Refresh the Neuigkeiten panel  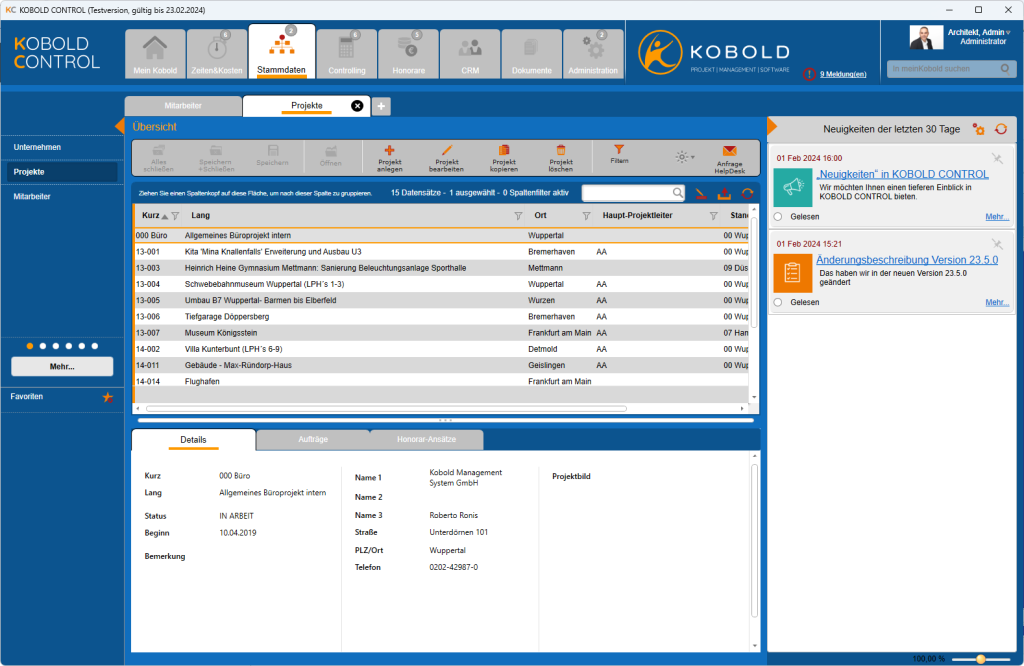1001,129
